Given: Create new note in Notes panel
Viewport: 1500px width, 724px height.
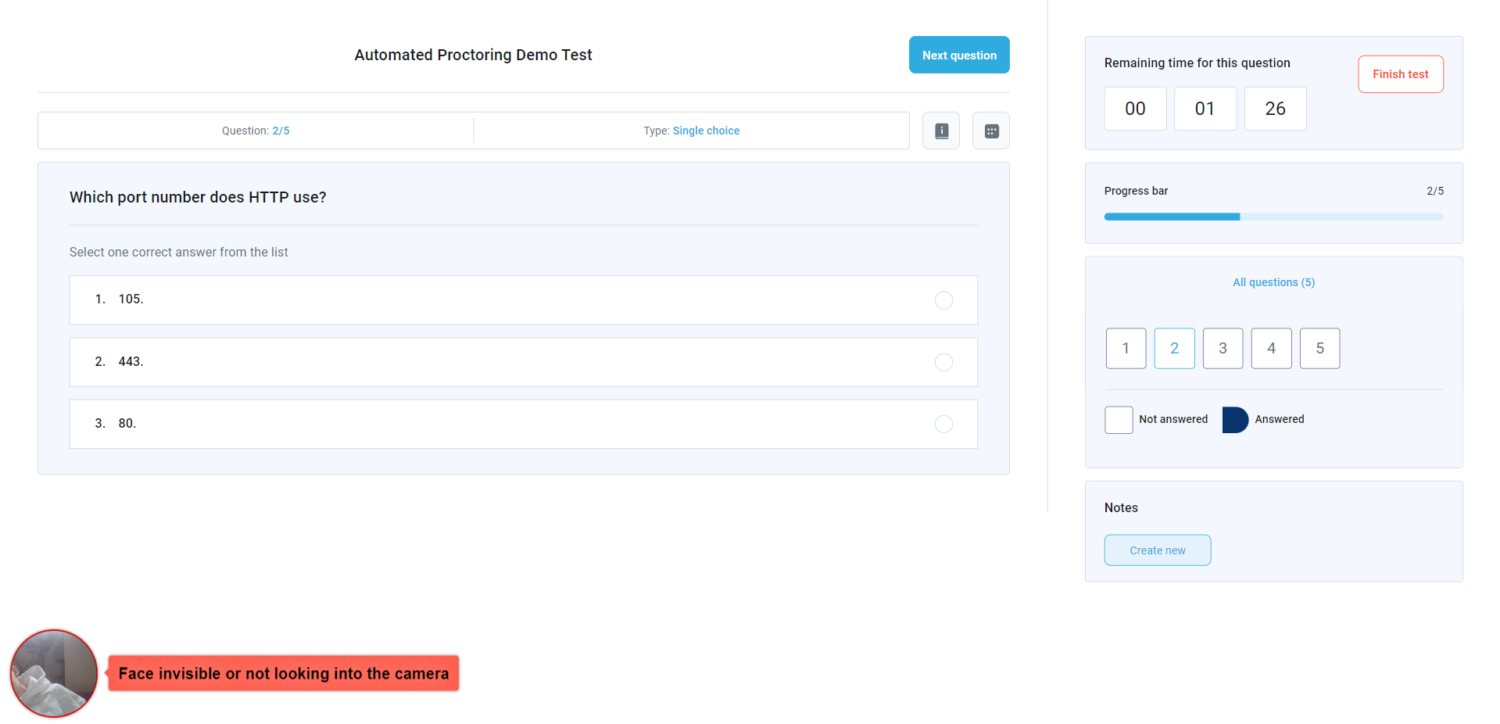Looking at the screenshot, I should 1157,550.
